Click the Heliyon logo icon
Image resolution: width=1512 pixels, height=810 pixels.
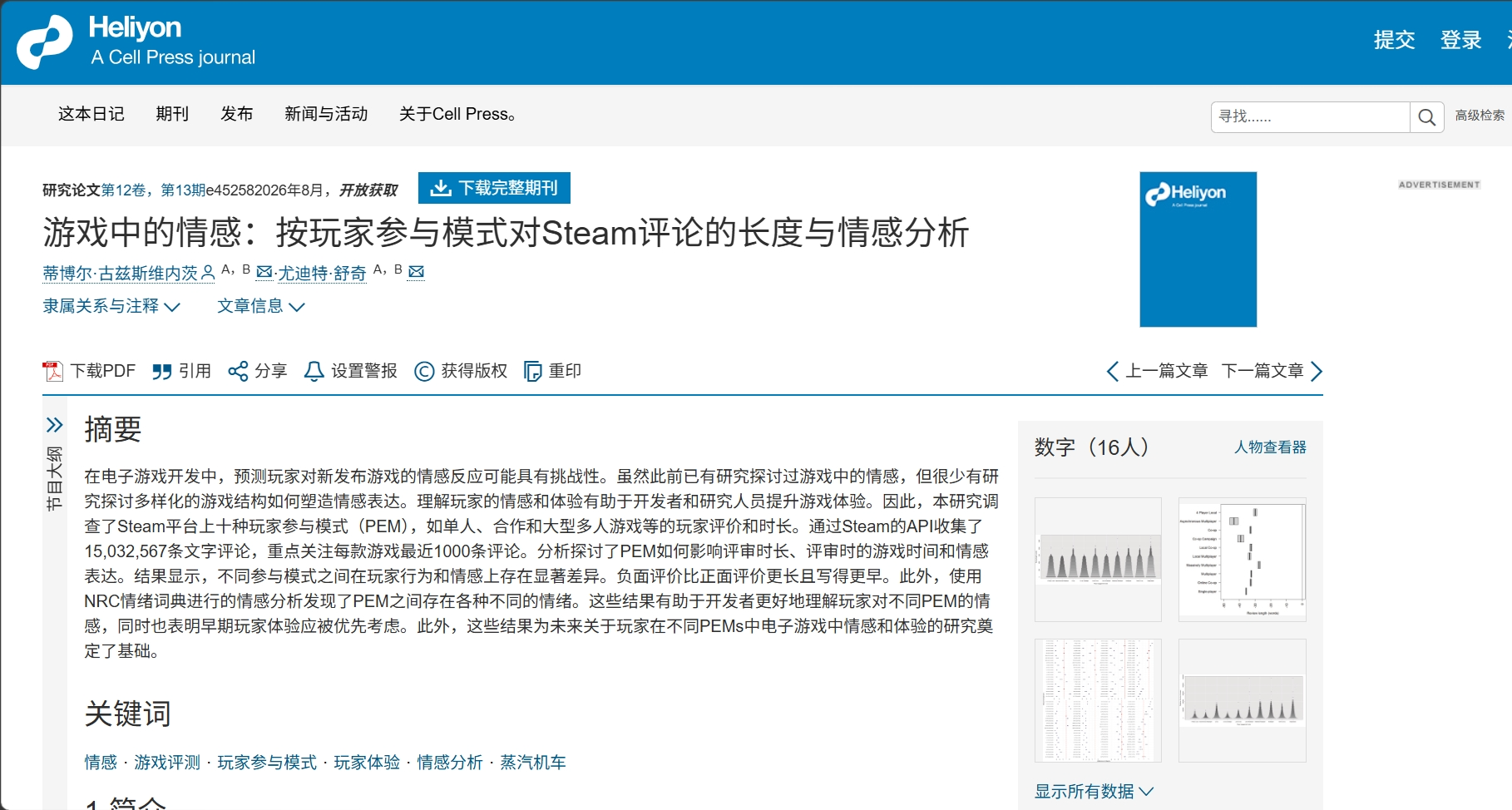(45, 42)
